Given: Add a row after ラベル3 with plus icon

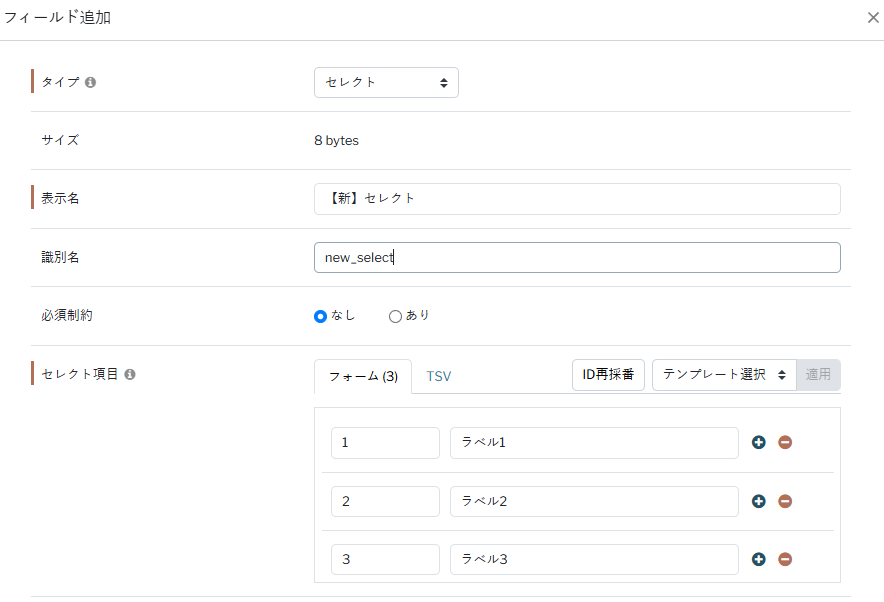Looking at the screenshot, I should pos(759,560).
